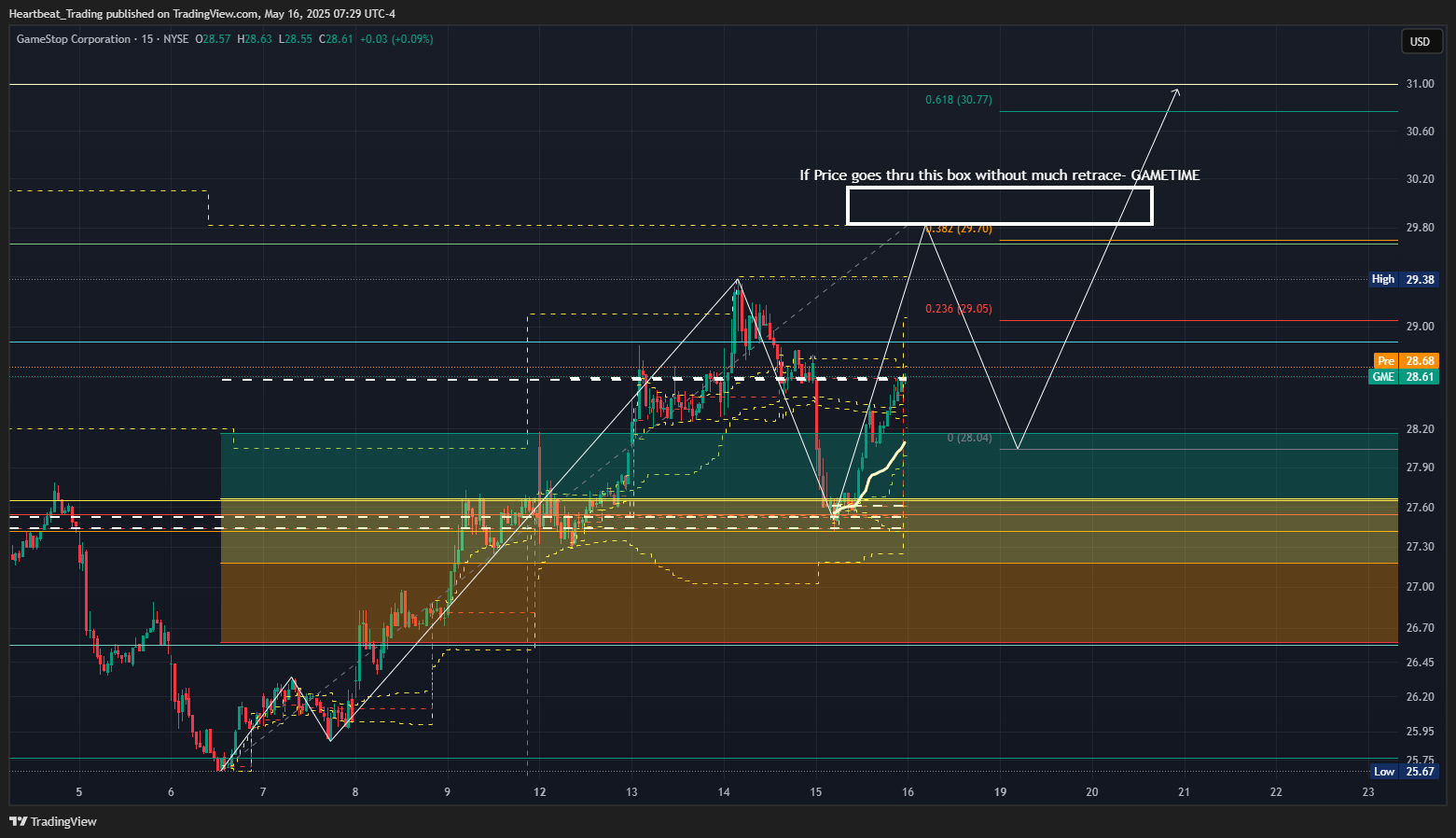
Task: Click the 0 (28.04) Fibonacci label
Action: (x=970, y=438)
